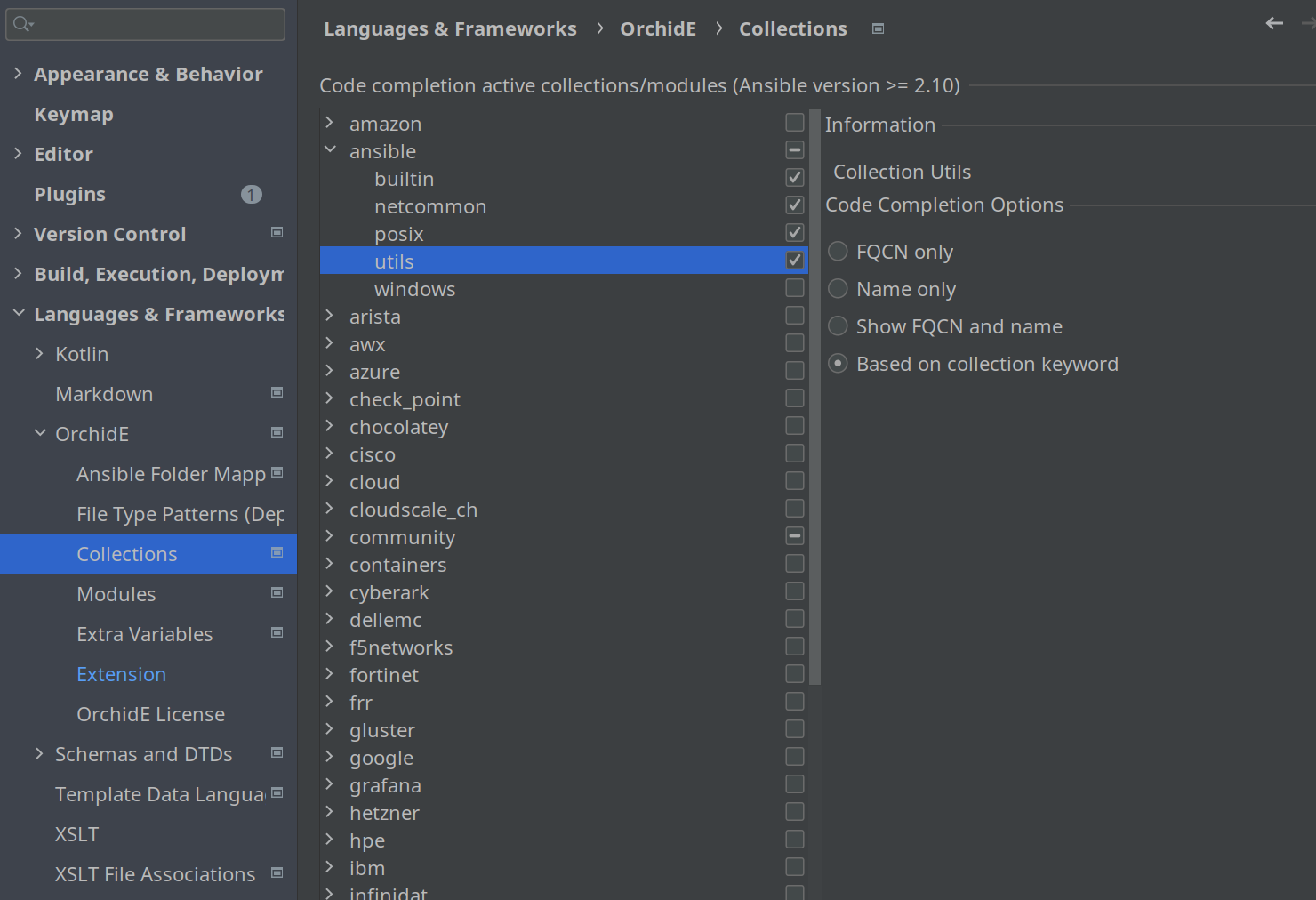Viewport: 1316px width, 900px height.
Task: Expand Appearance & Behavior settings group
Action: pos(18,73)
